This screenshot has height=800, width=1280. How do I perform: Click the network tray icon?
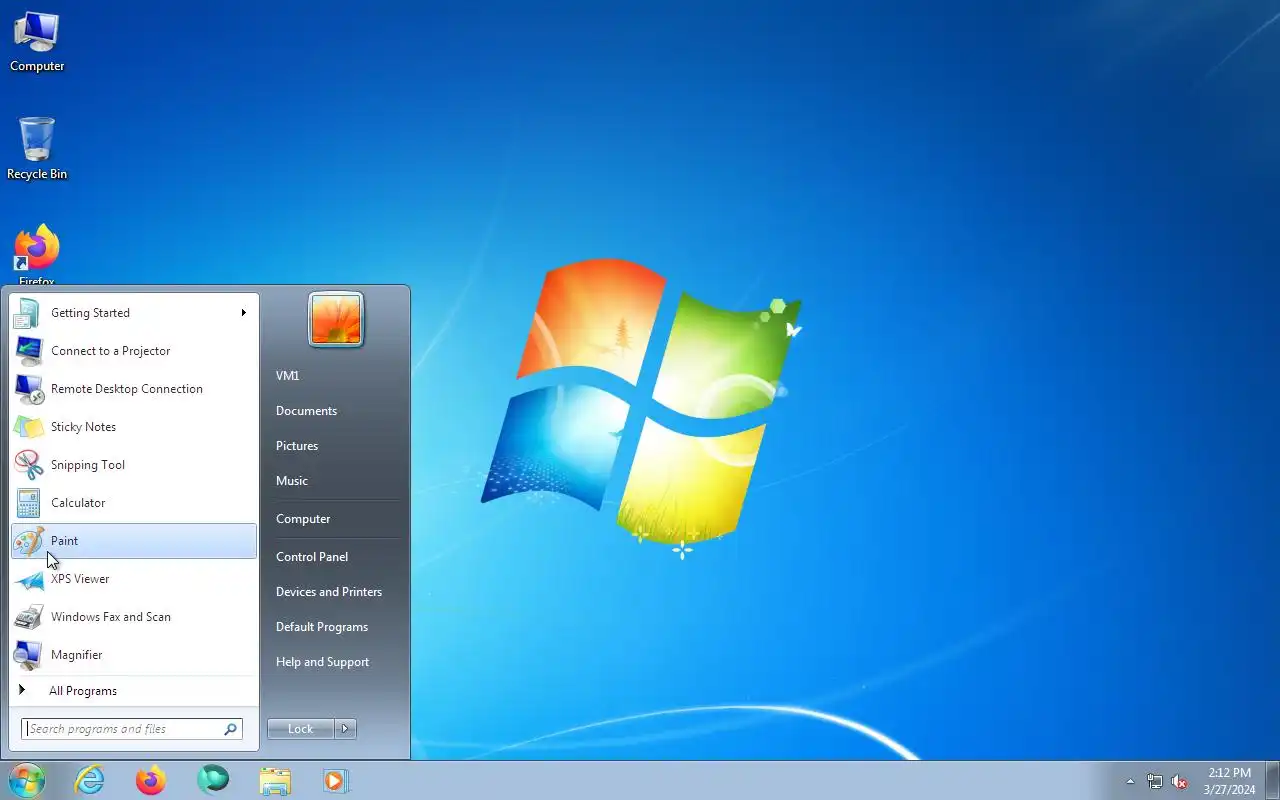pyautogui.click(x=1155, y=781)
